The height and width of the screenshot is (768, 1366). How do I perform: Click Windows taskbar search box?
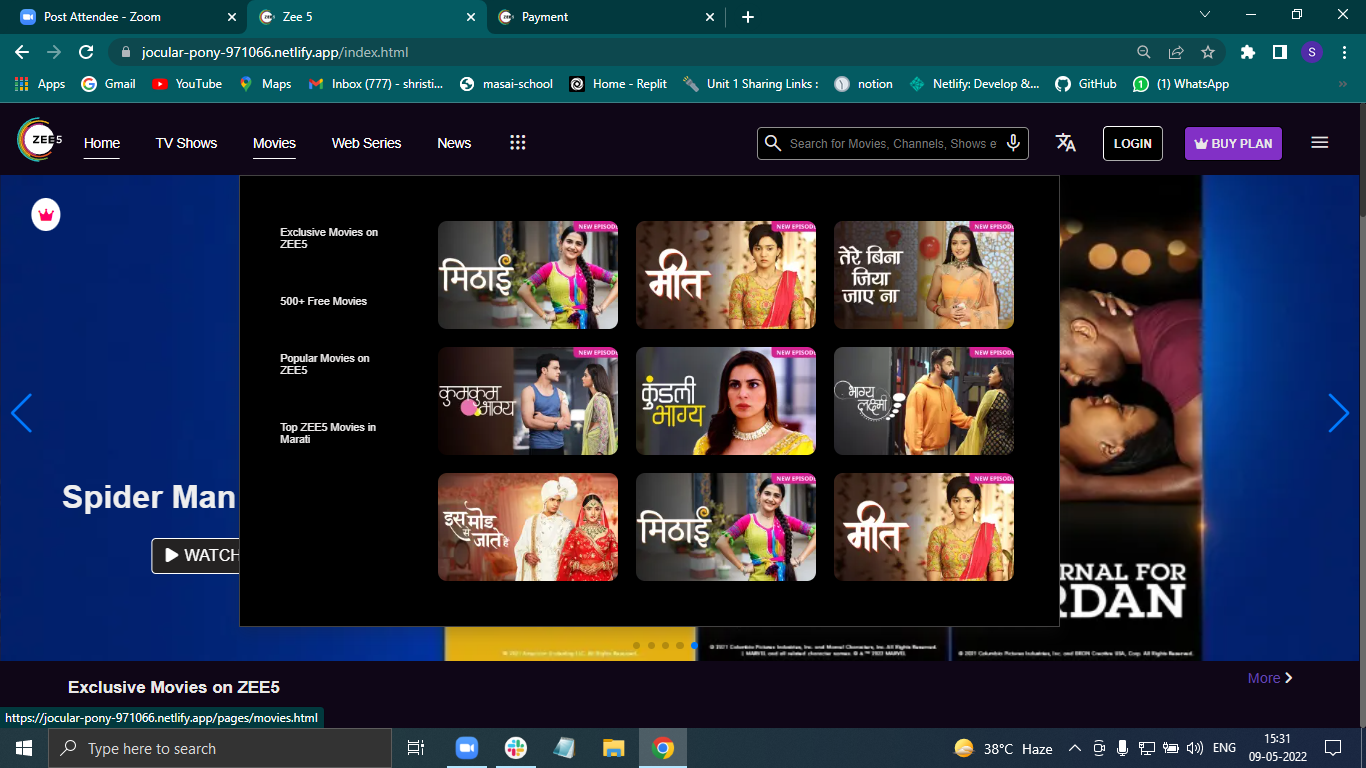(x=219, y=748)
